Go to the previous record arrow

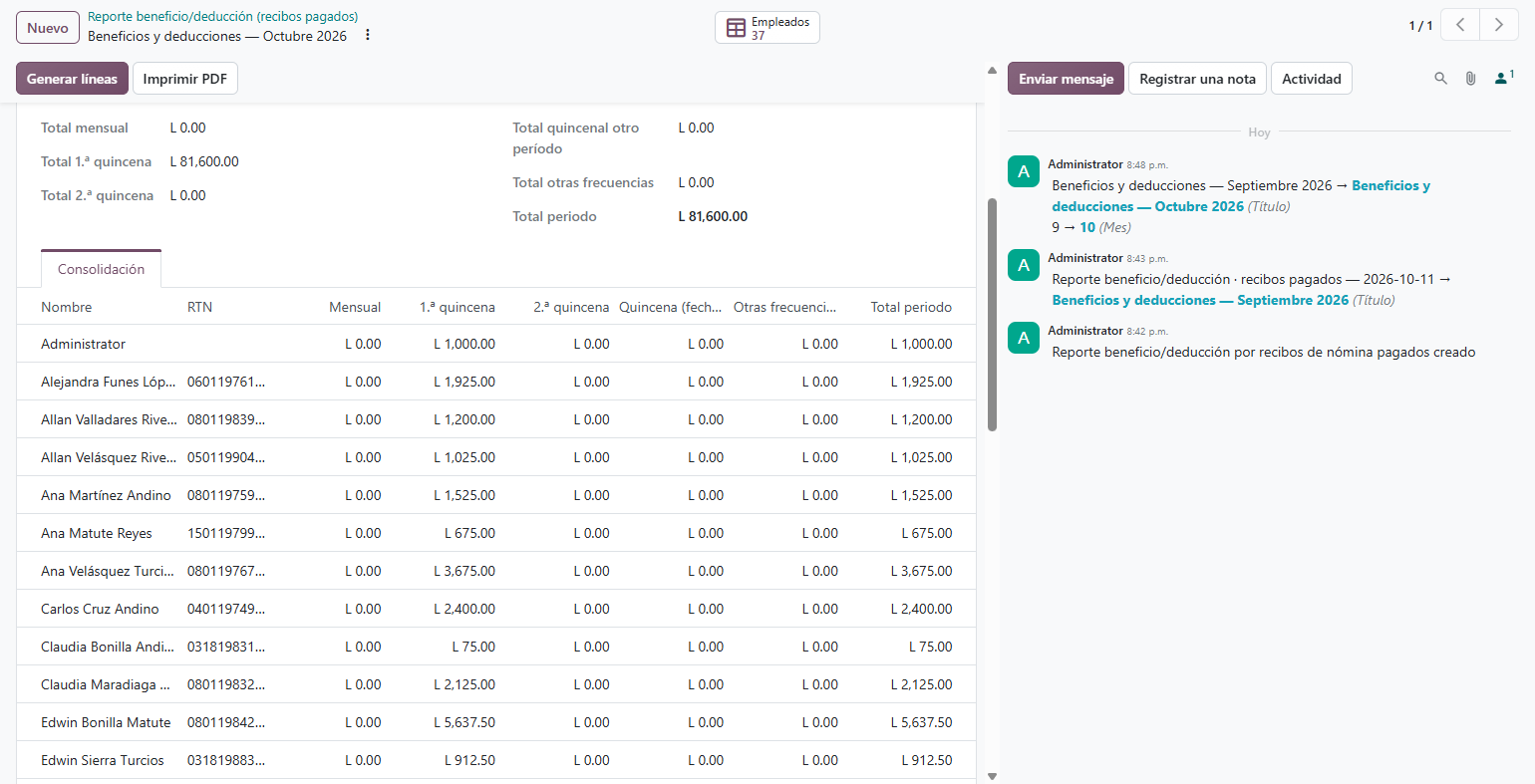(1460, 26)
